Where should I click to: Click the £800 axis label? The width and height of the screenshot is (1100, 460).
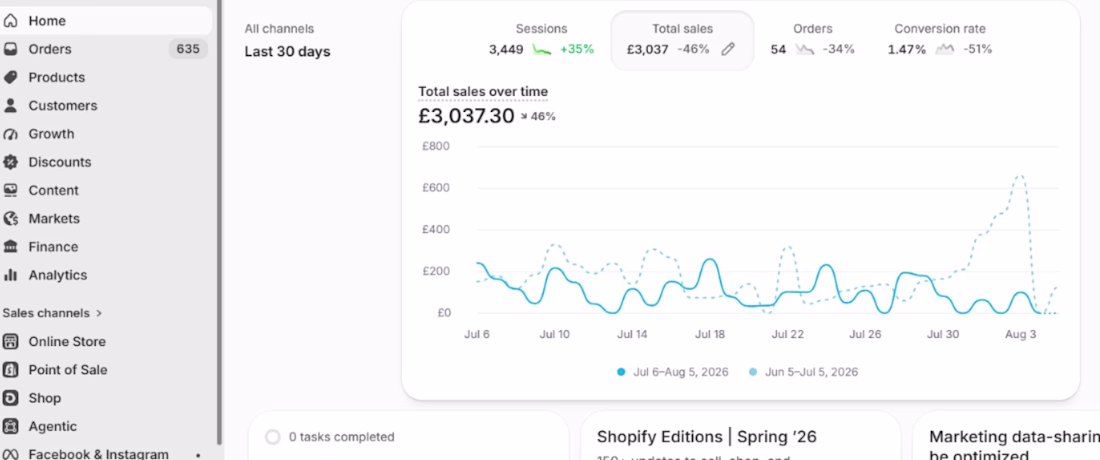(436, 147)
